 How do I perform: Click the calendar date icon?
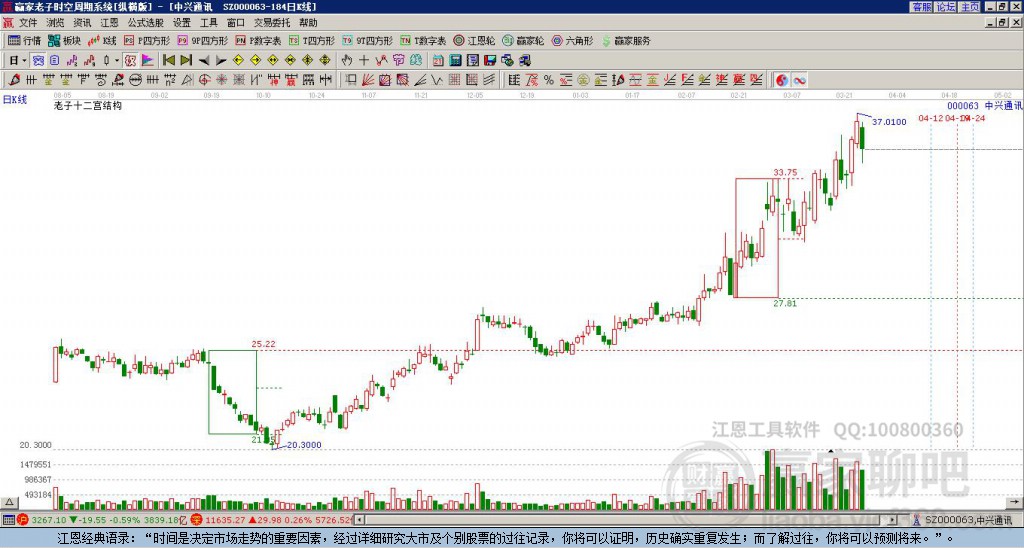pyautogui.click(x=438, y=61)
